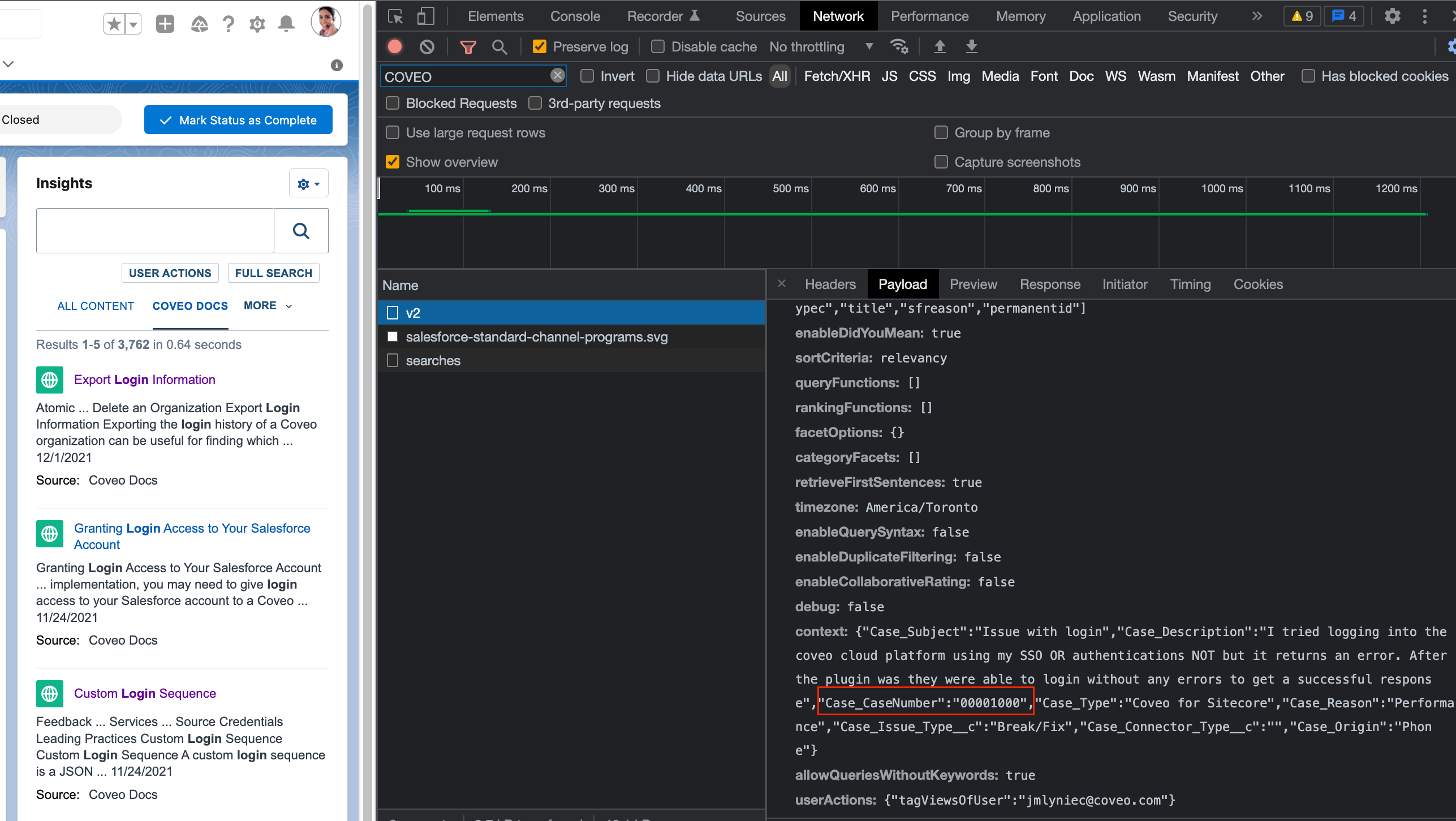
Task: Click Mark Status as Complete
Action: point(238,119)
